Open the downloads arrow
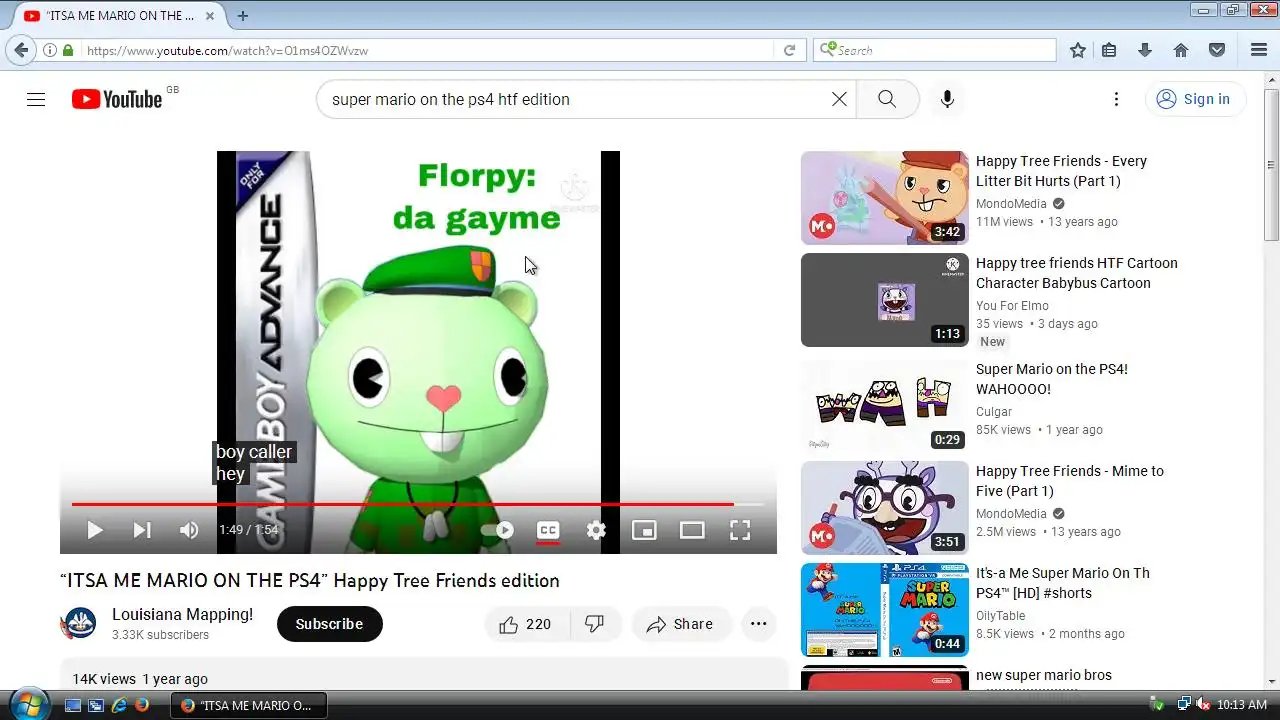 pos(1145,50)
